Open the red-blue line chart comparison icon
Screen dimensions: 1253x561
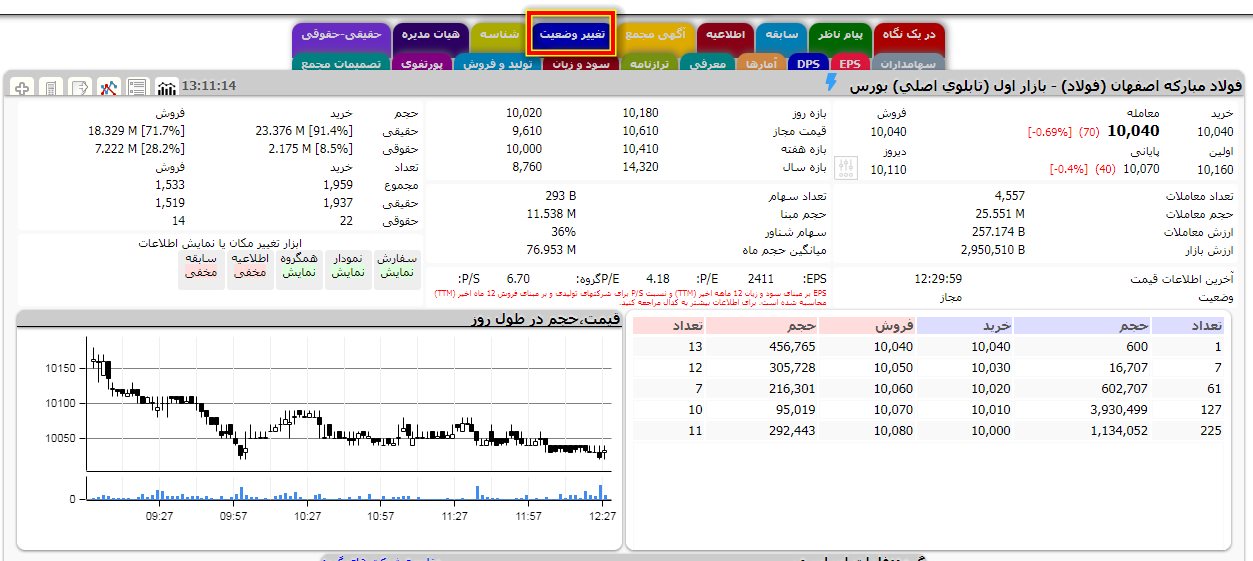pyautogui.click(x=110, y=87)
